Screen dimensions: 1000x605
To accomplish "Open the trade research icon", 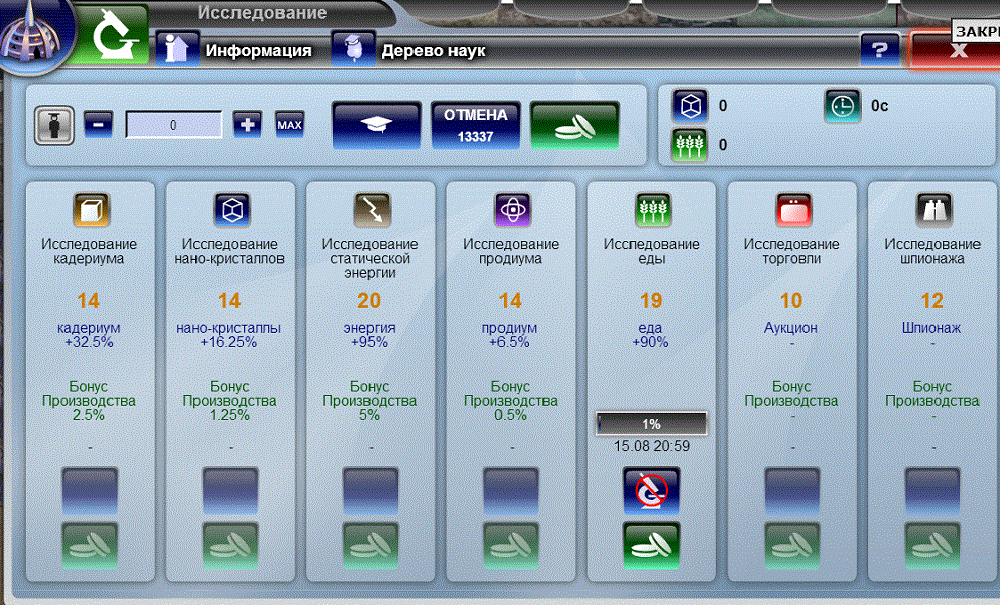I will point(793,210).
